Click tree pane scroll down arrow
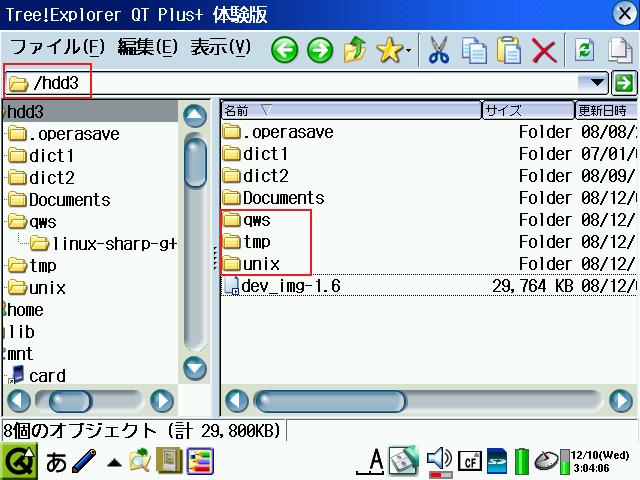The image size is (640, 480). click(x=195, y=369)
